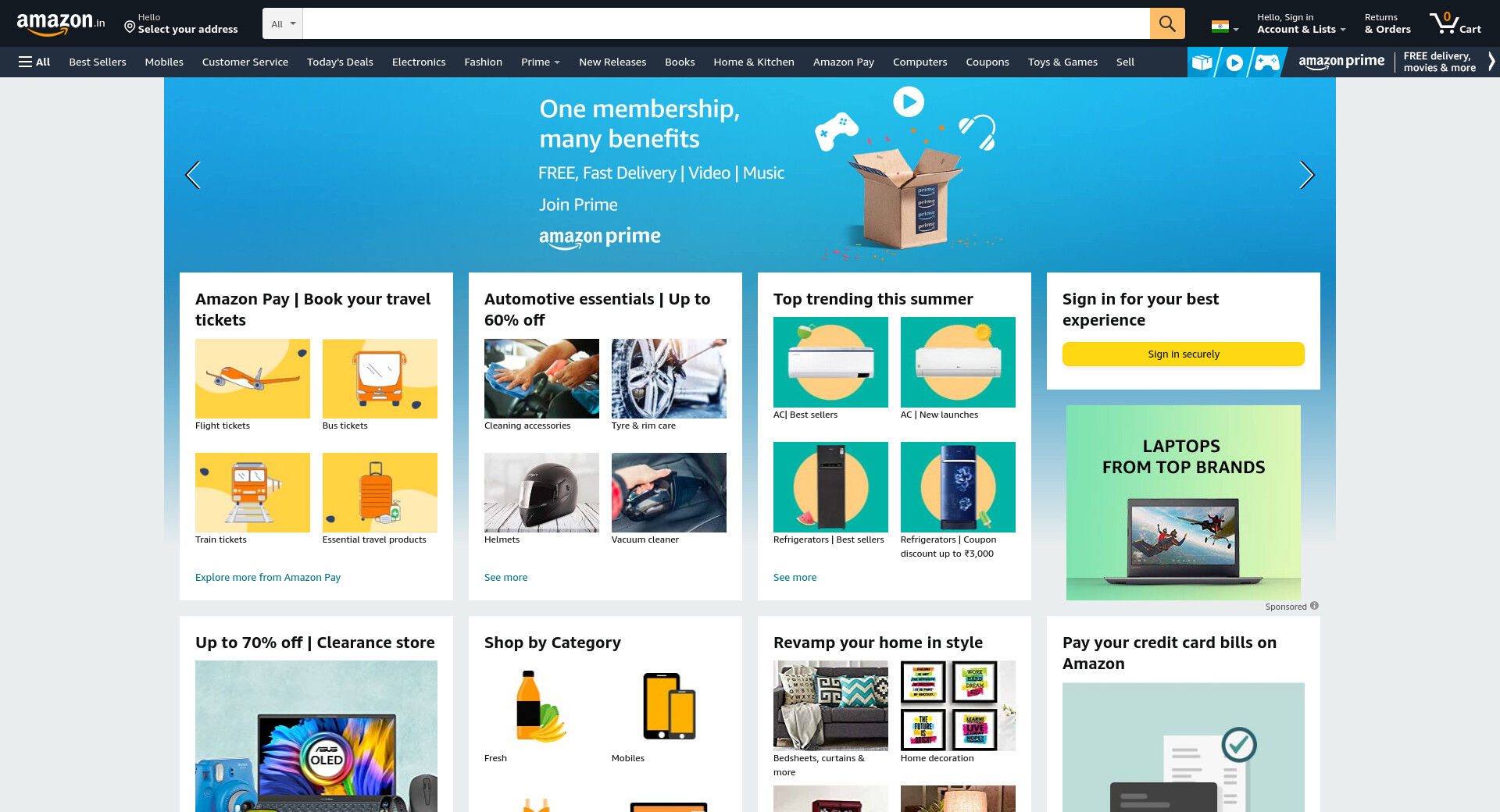Open the India flag language dropdown

[1225, 27]
